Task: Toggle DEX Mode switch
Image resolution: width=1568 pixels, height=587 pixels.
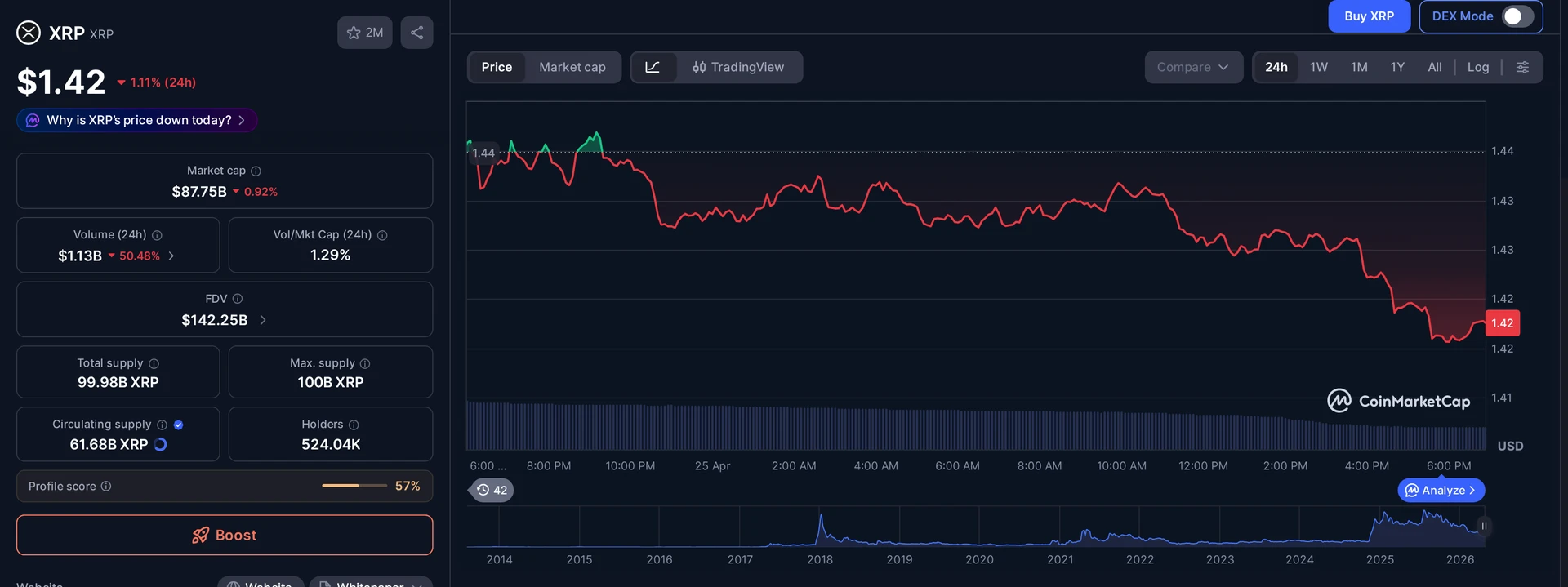Action: tap(1517, 16)
